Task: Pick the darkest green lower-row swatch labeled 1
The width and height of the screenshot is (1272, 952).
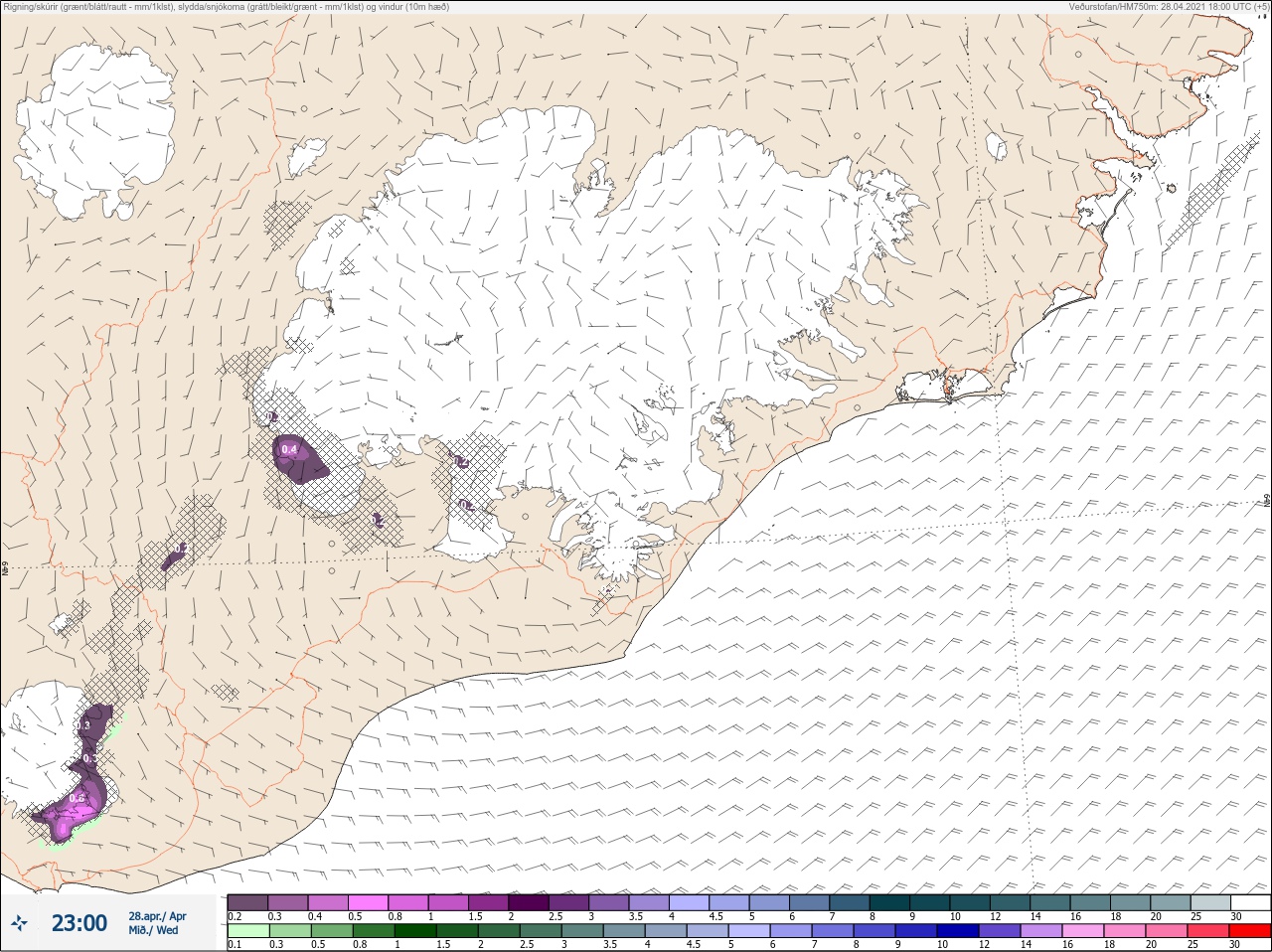Action: pyautogui.click(x=415, y=931)
